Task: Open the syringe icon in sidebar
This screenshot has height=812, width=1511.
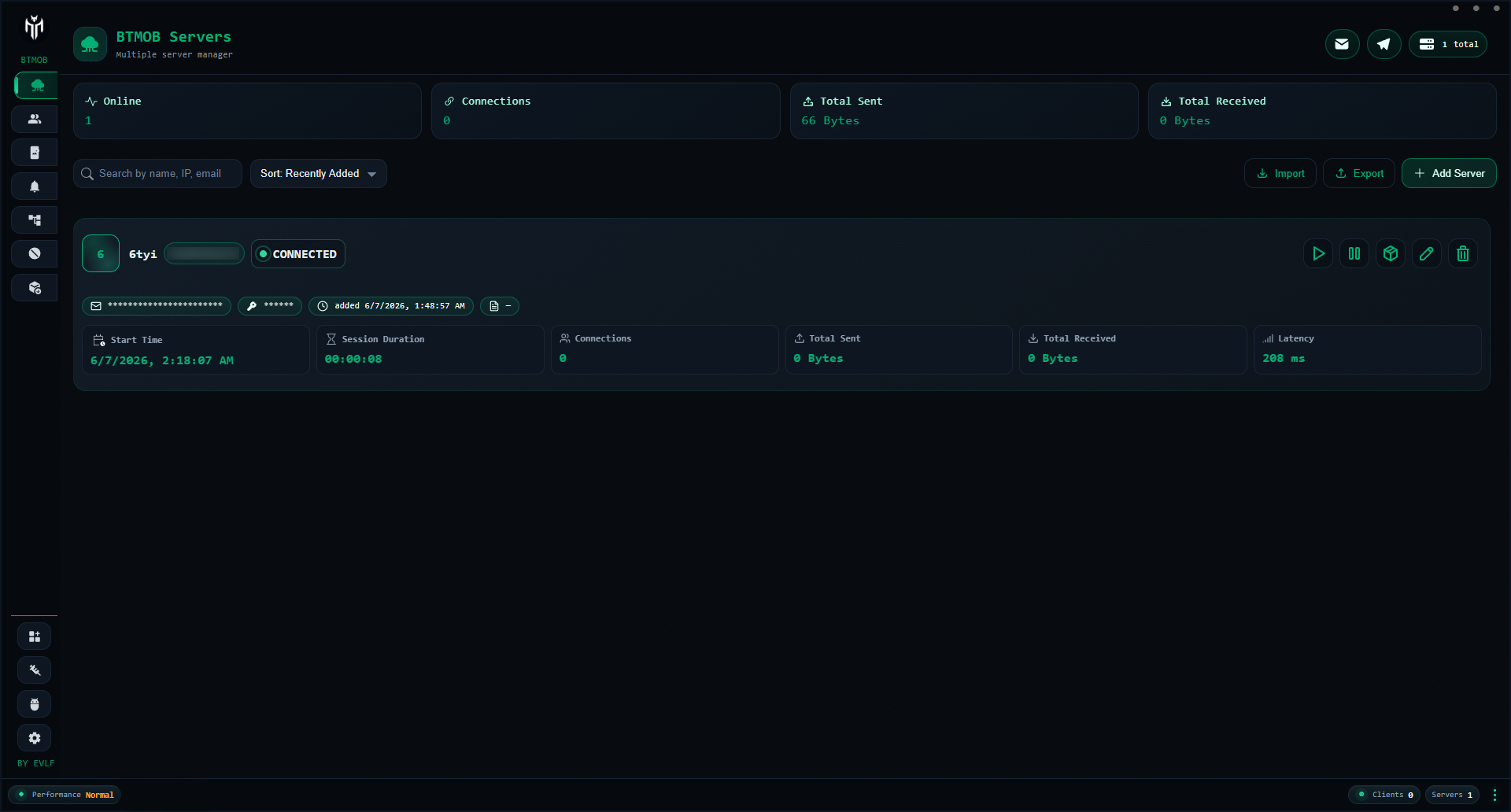Action: tap(35, 670)
